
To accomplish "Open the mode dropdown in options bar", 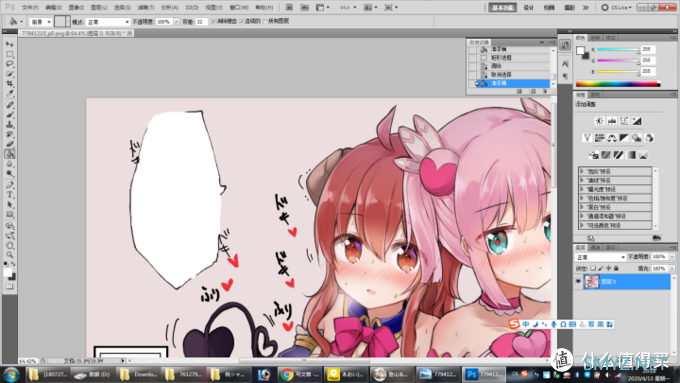I will 108,22.
